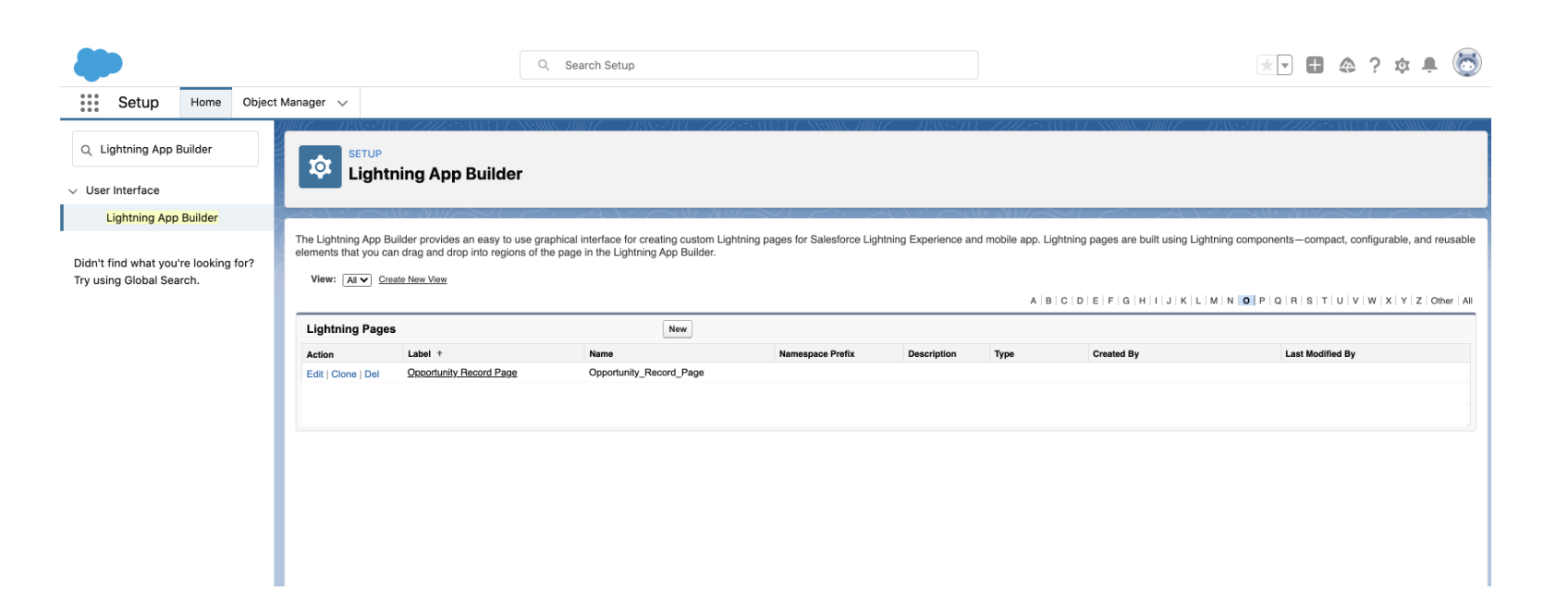Sort by Last Modified By column

pyautogui.click(x=1319, y=354)
